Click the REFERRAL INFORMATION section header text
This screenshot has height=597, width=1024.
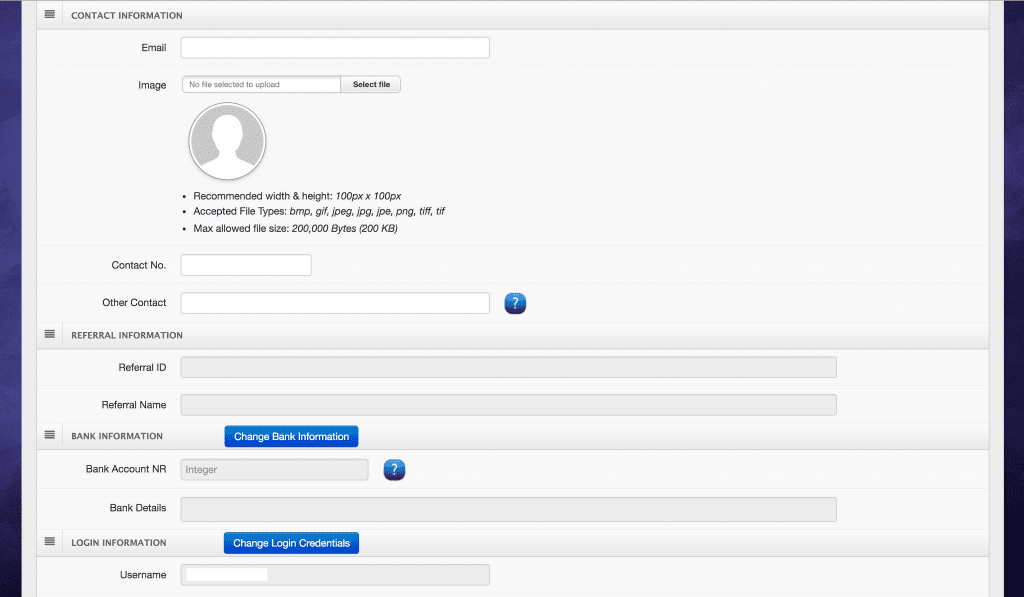127,335
